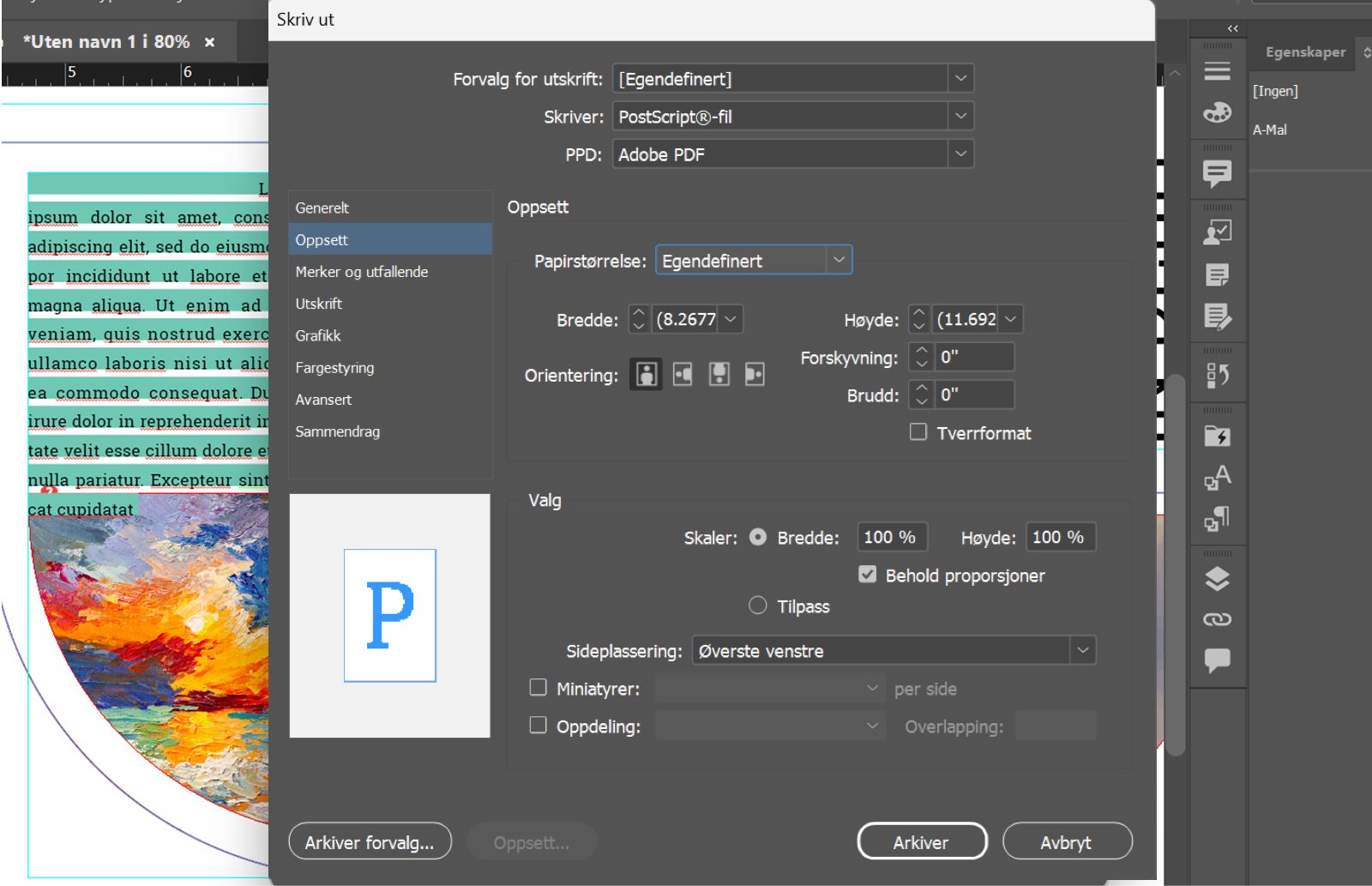Screen dimensions: 1372x886
Task: Enable the Tverrformat checkbox
Action: tap(918, 432)
